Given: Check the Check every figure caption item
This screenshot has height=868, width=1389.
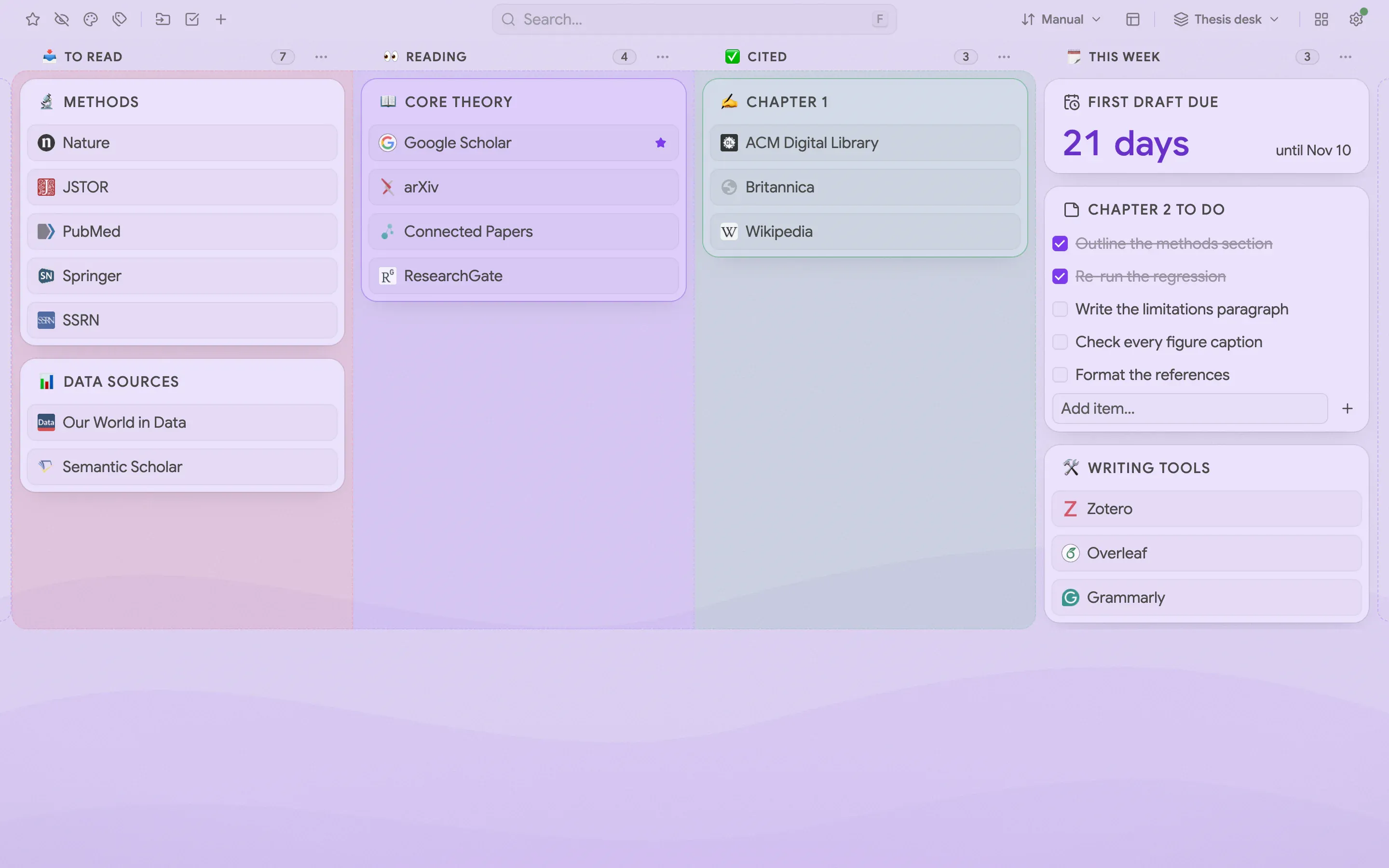Looking at the screenshot, I should [x=1060, y=341].
